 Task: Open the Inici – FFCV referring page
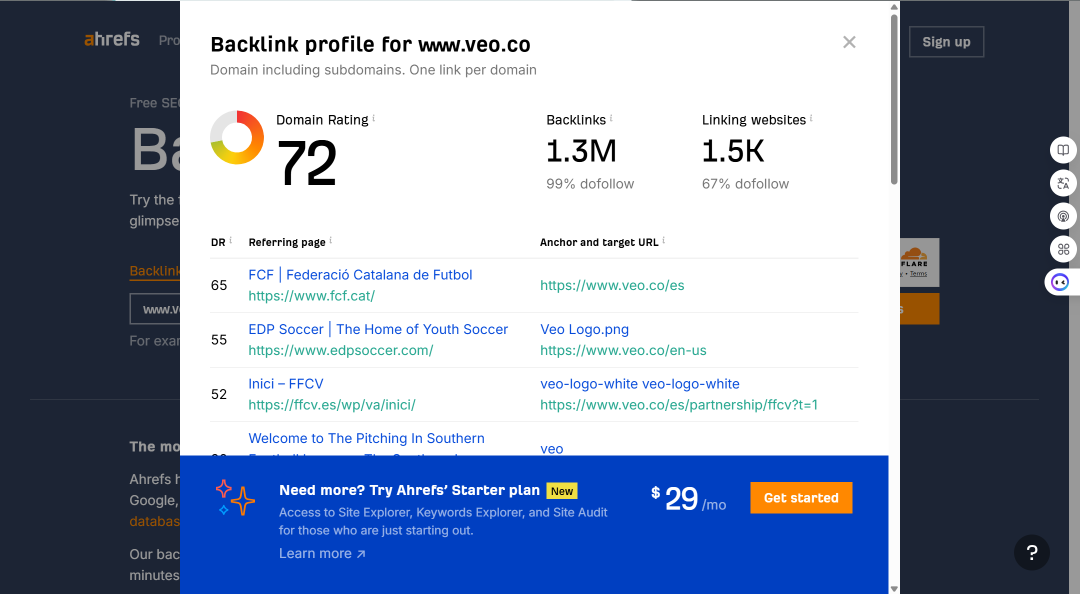(286, 384)
